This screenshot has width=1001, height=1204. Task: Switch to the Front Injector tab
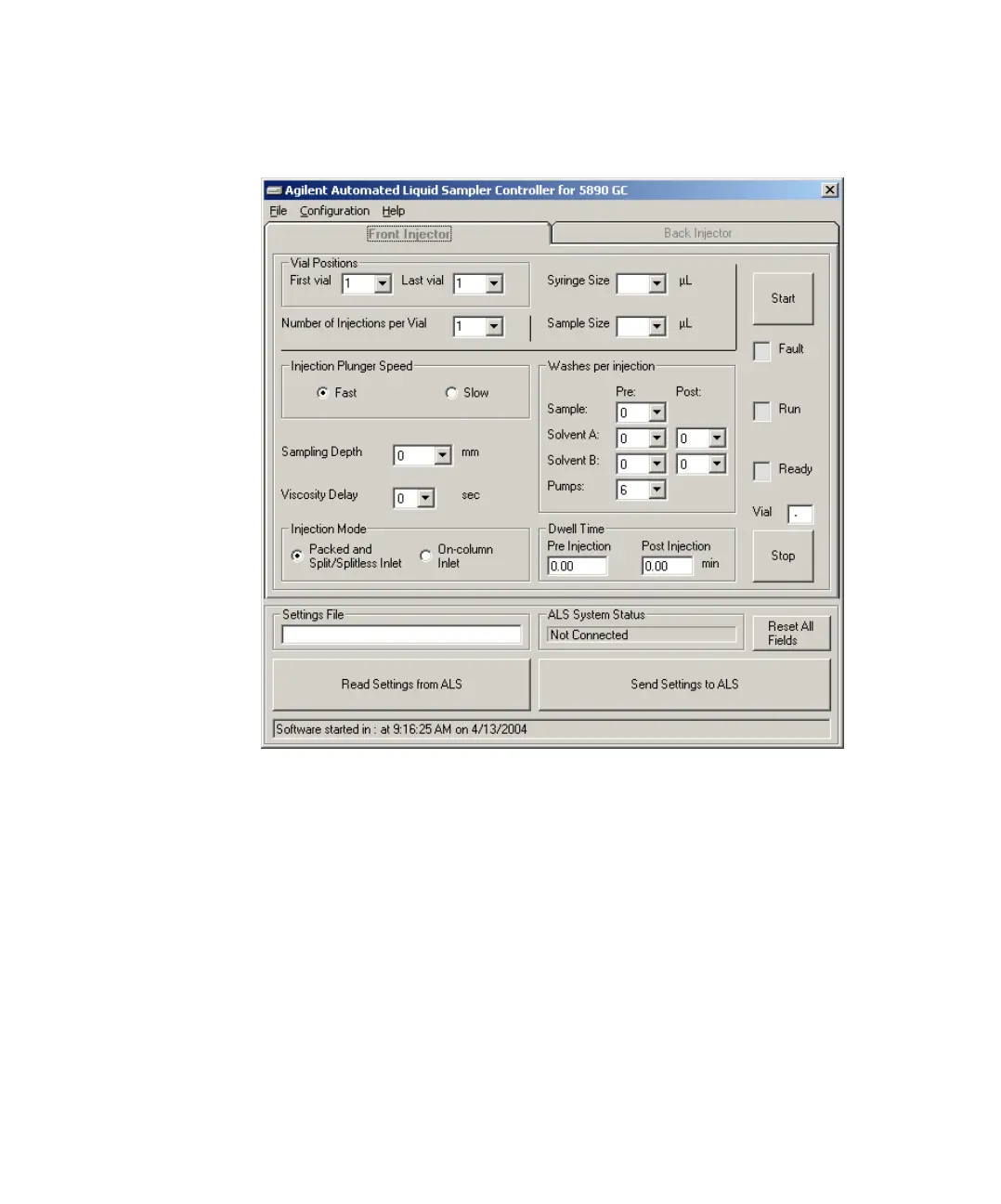409,234
